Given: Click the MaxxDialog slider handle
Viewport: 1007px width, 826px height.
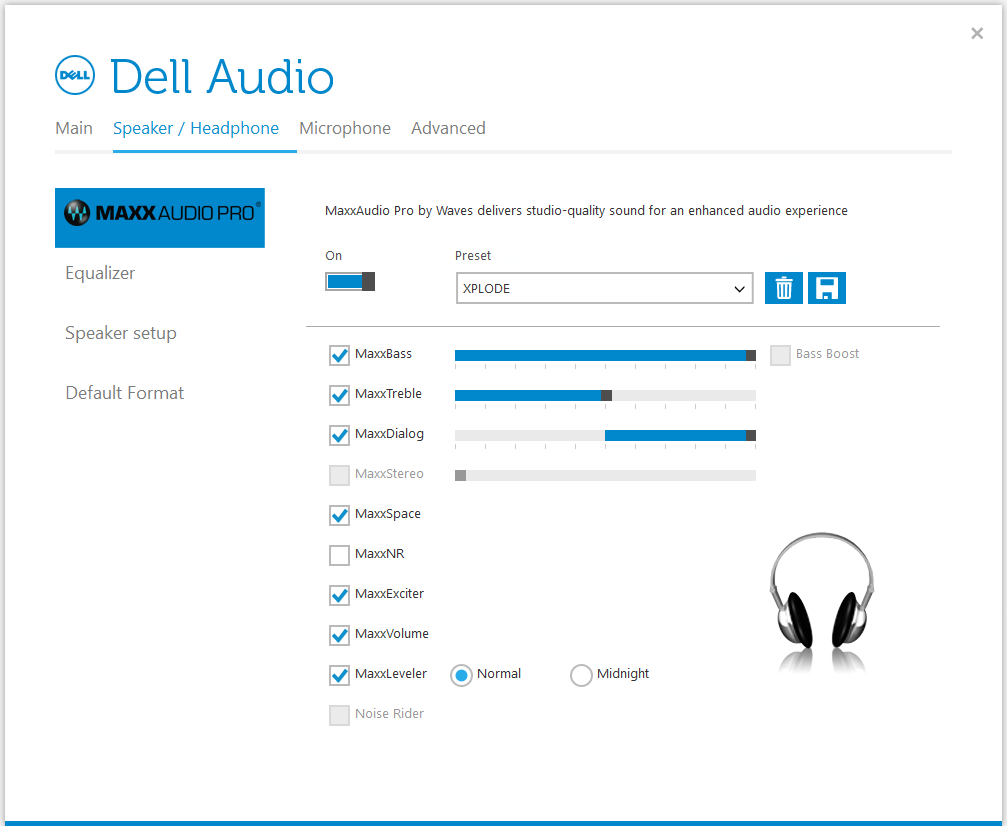Looking at the screenshot, I should (751, 435).
